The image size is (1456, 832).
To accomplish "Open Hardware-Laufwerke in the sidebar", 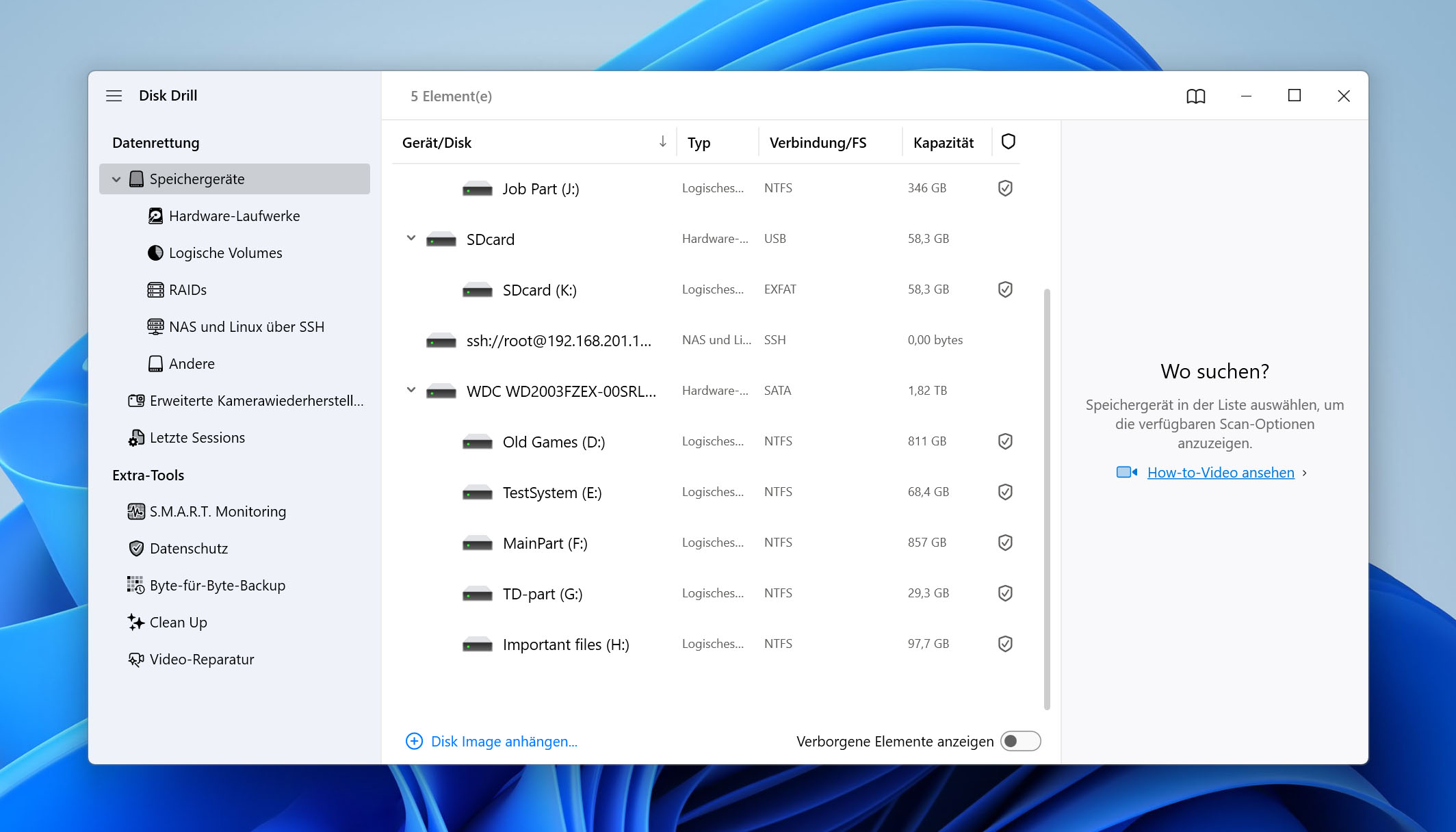I will point(235,216).
